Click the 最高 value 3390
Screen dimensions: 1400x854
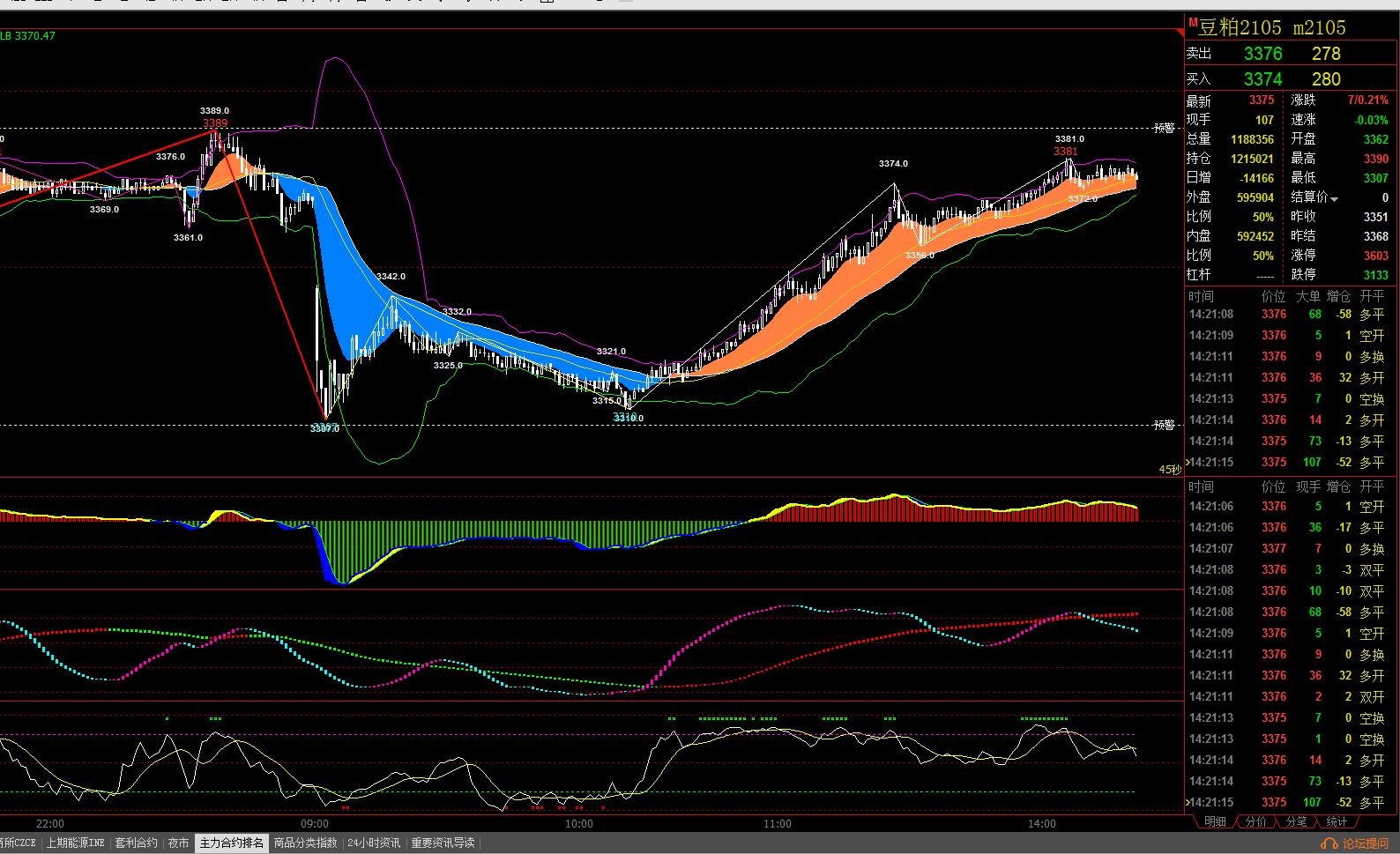(1375, 159)
